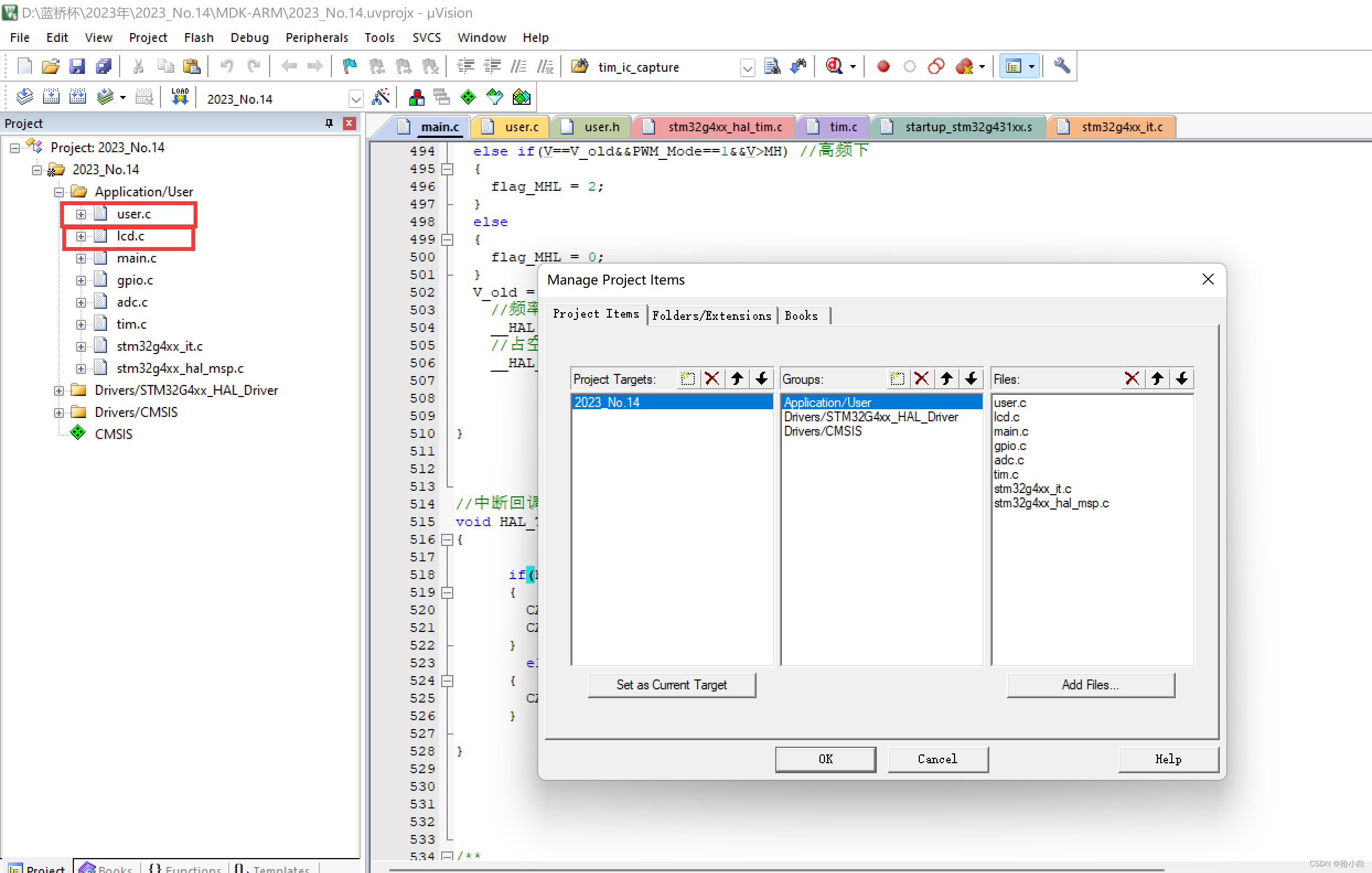
Task: Click Set as Current Target button
Action: tap(672, 685)
